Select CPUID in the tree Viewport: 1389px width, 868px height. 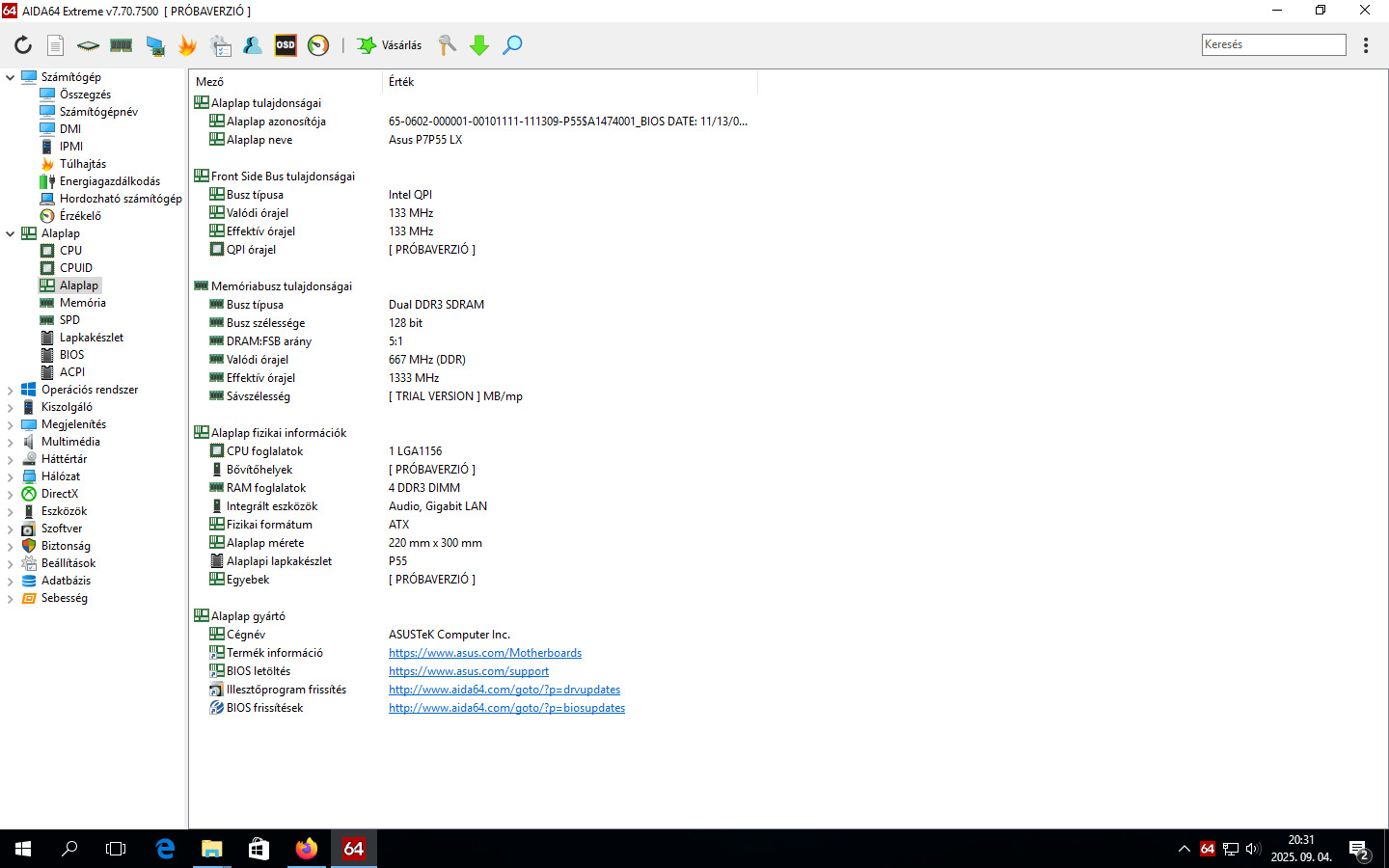click(x=76, y=268)
